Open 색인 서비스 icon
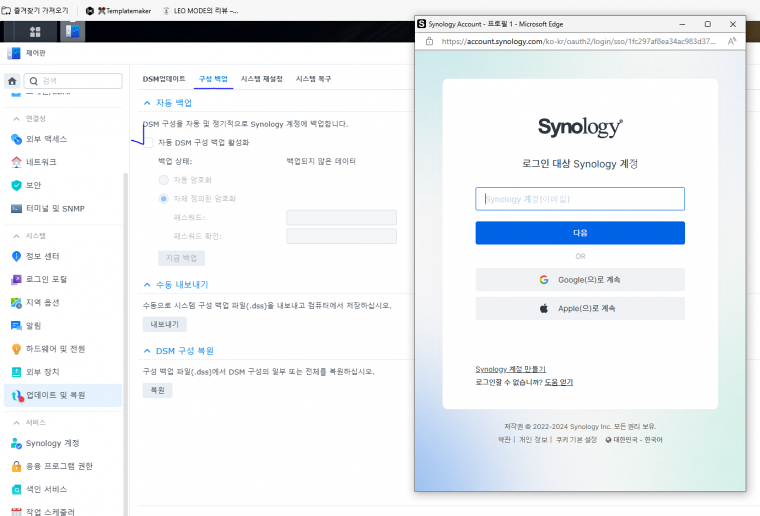 [16, 489]
